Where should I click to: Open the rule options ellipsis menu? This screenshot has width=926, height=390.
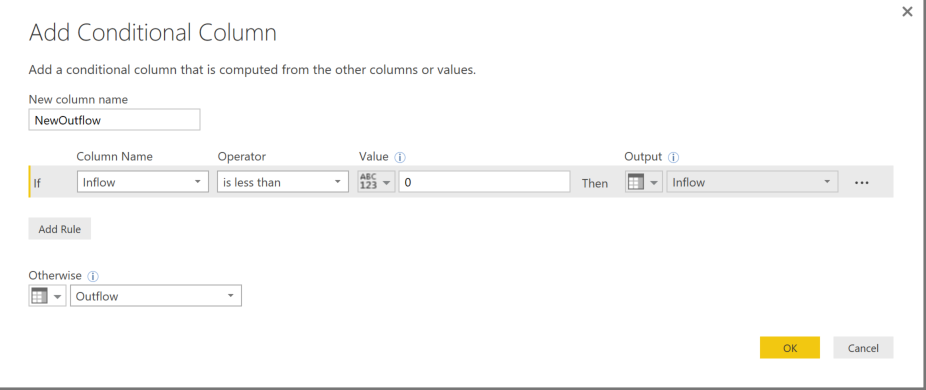point(862,183)
